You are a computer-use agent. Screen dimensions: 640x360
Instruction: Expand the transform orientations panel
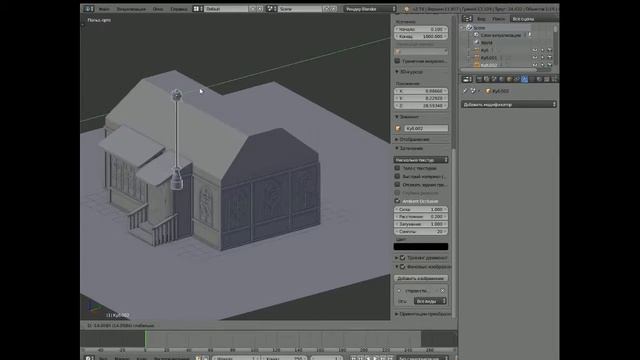click(x=397, y=314)
